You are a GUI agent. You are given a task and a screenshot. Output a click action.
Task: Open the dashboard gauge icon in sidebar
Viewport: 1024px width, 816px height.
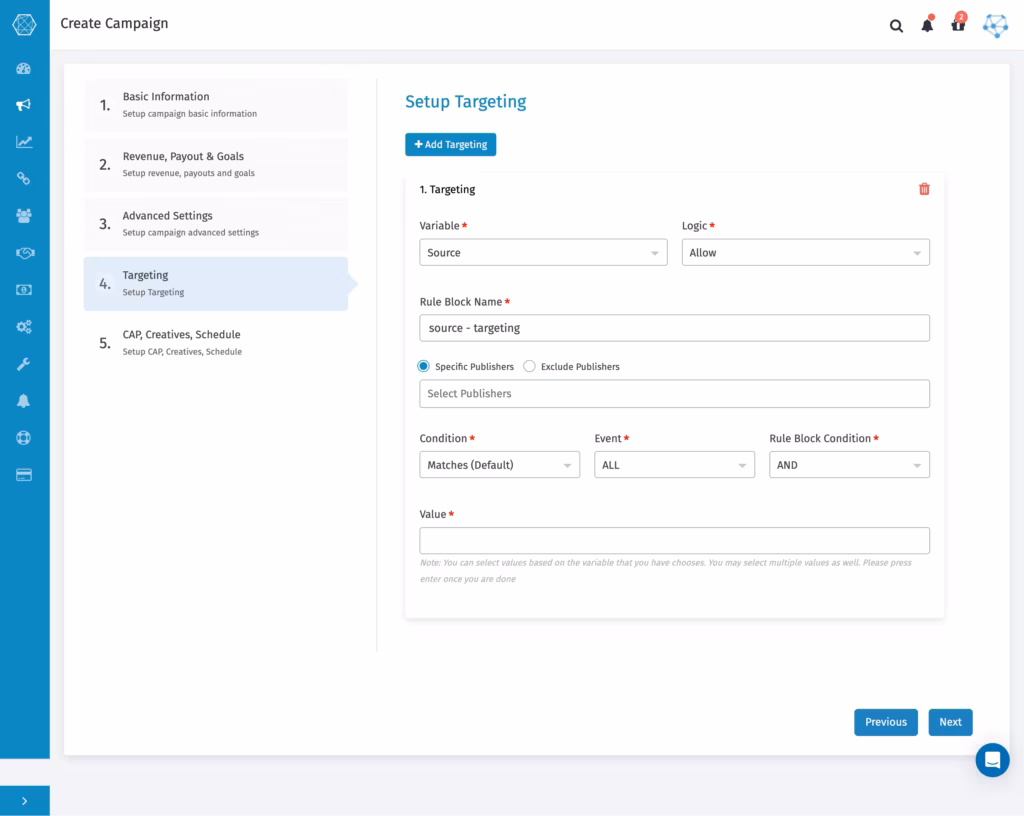[x=24, y=69]
